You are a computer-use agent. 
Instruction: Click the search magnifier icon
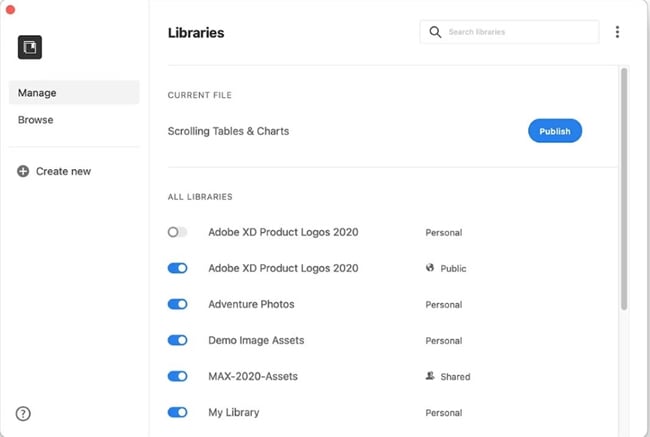pos(435,32)
